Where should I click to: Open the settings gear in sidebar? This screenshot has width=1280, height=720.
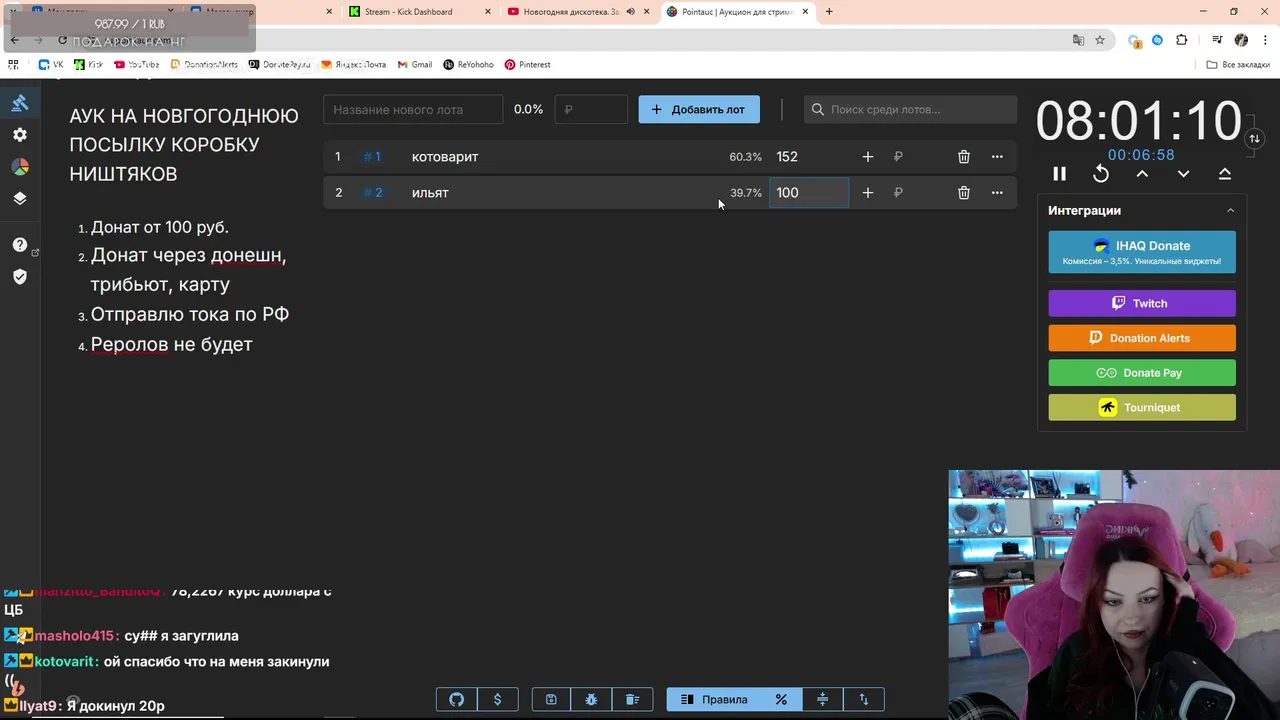pos(20,135)
